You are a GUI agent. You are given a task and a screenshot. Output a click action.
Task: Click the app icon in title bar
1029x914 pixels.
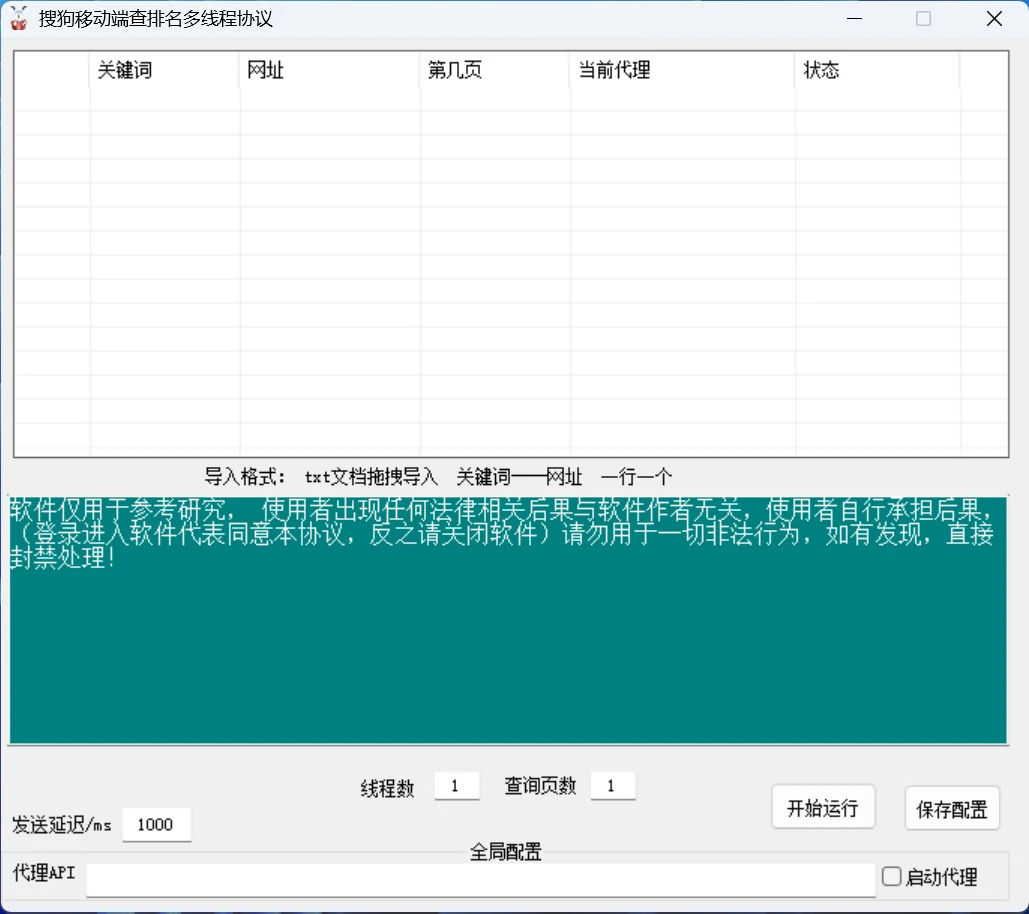click(18, 18)
